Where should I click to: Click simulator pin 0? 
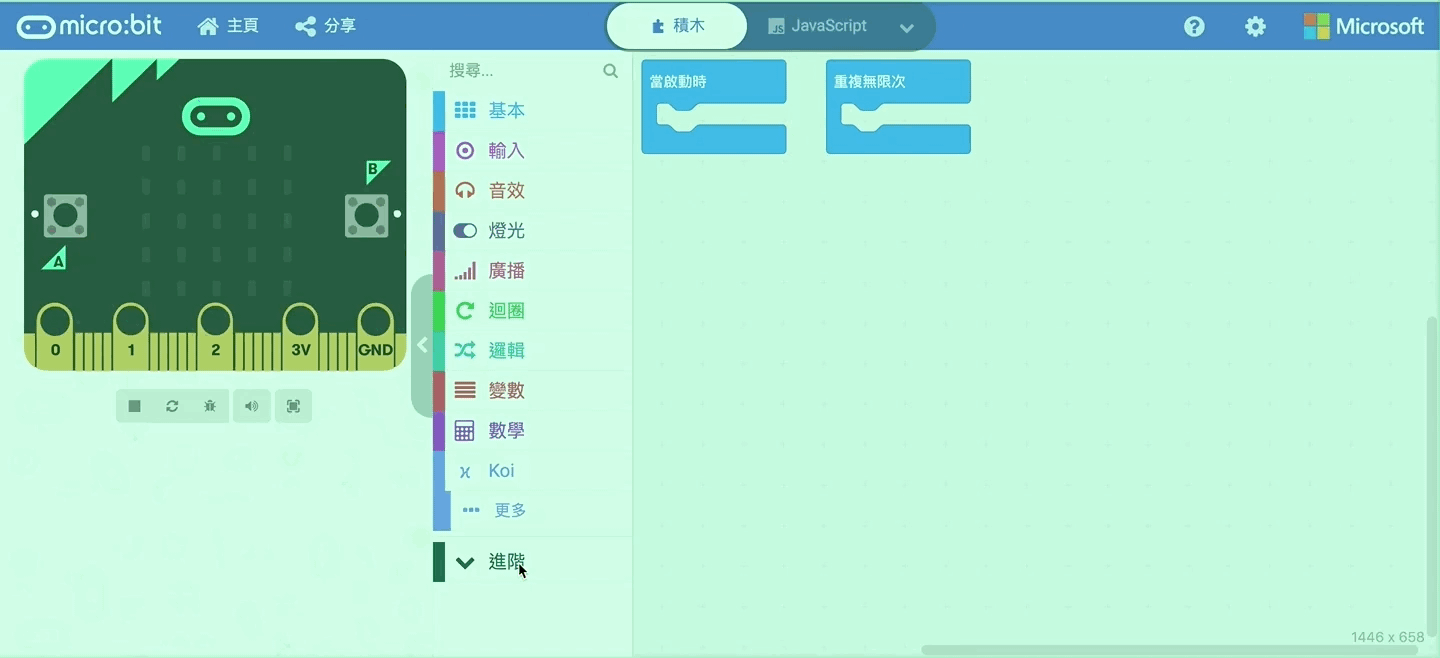point(55,335)
